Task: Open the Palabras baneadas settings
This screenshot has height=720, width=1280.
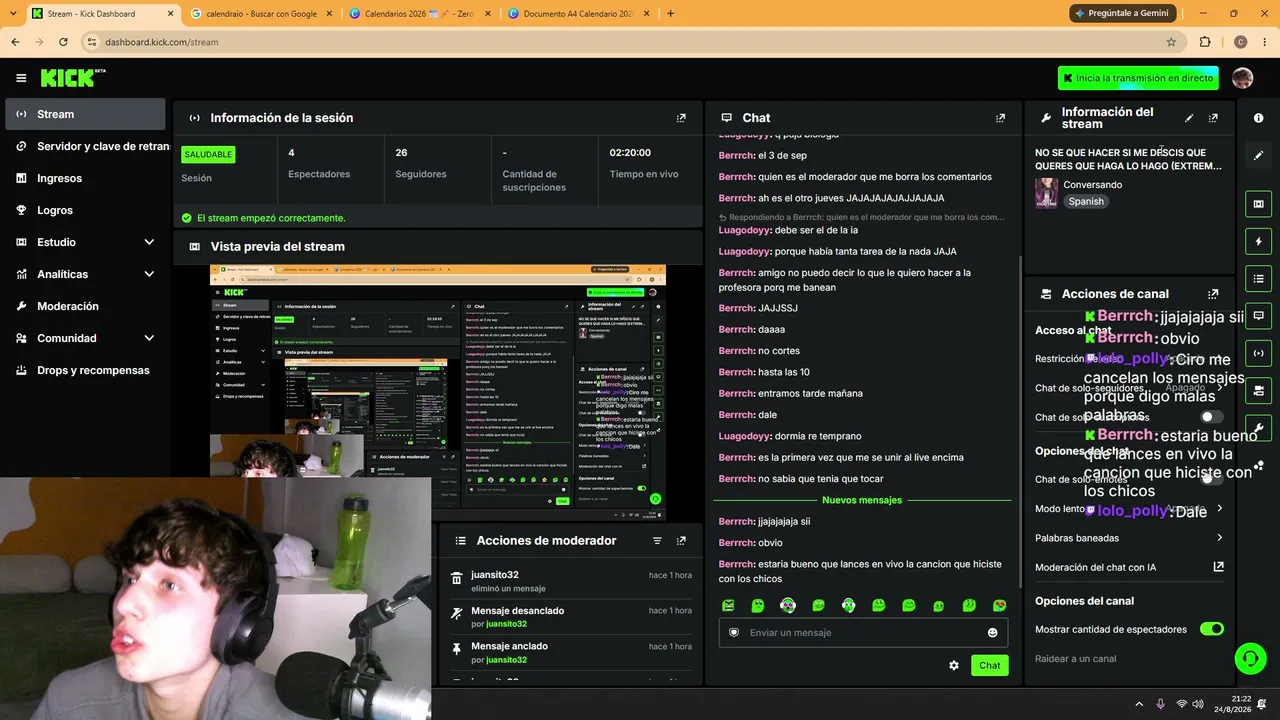Action: pos(1129,538)
